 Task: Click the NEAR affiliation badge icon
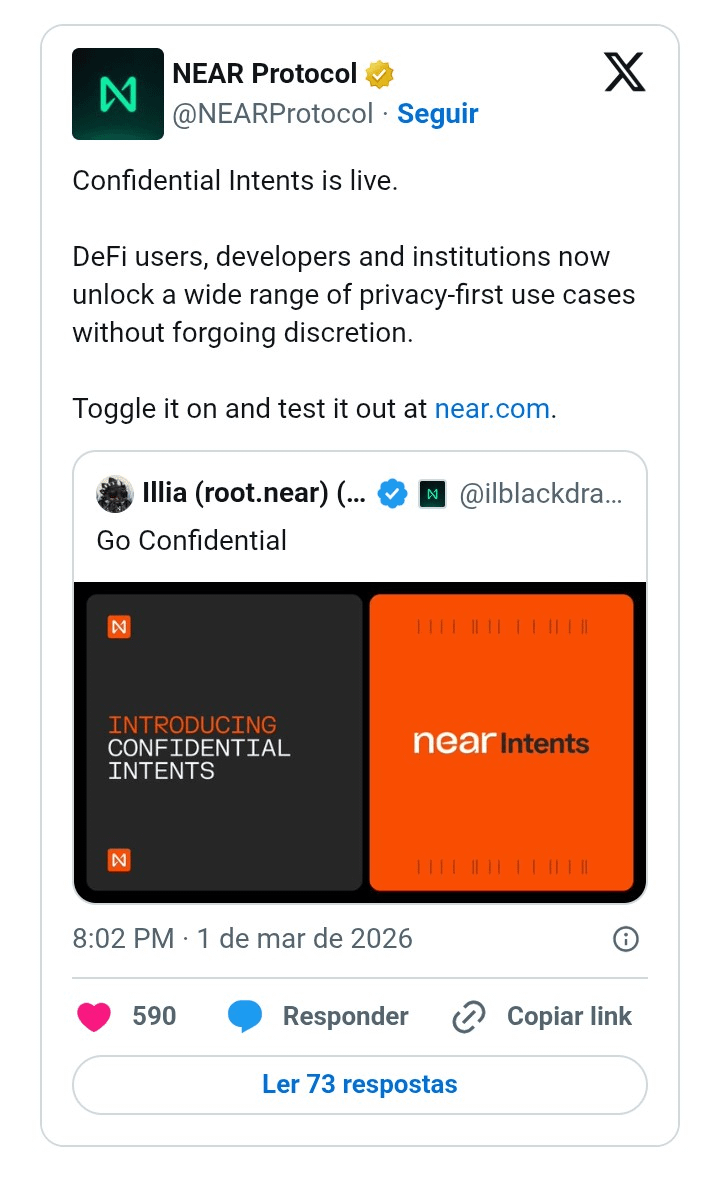coord(432,494)
